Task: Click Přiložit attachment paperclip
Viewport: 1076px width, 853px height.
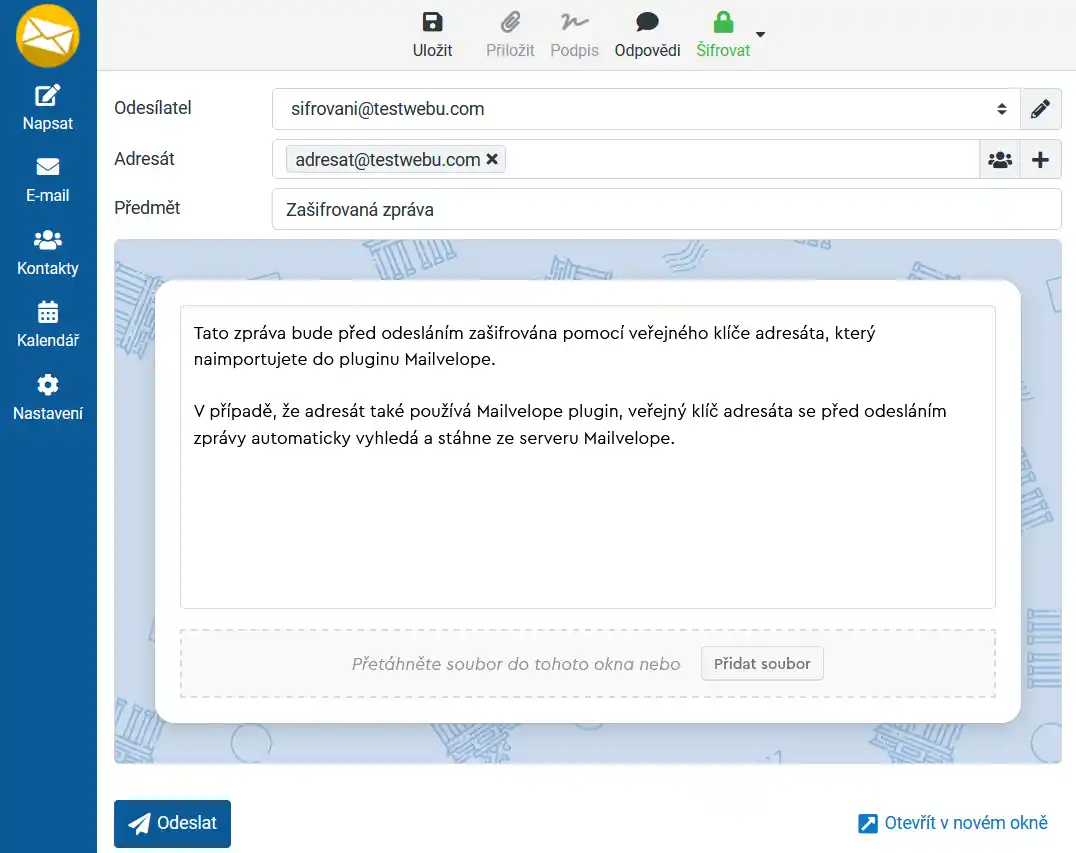Action: 510,35
